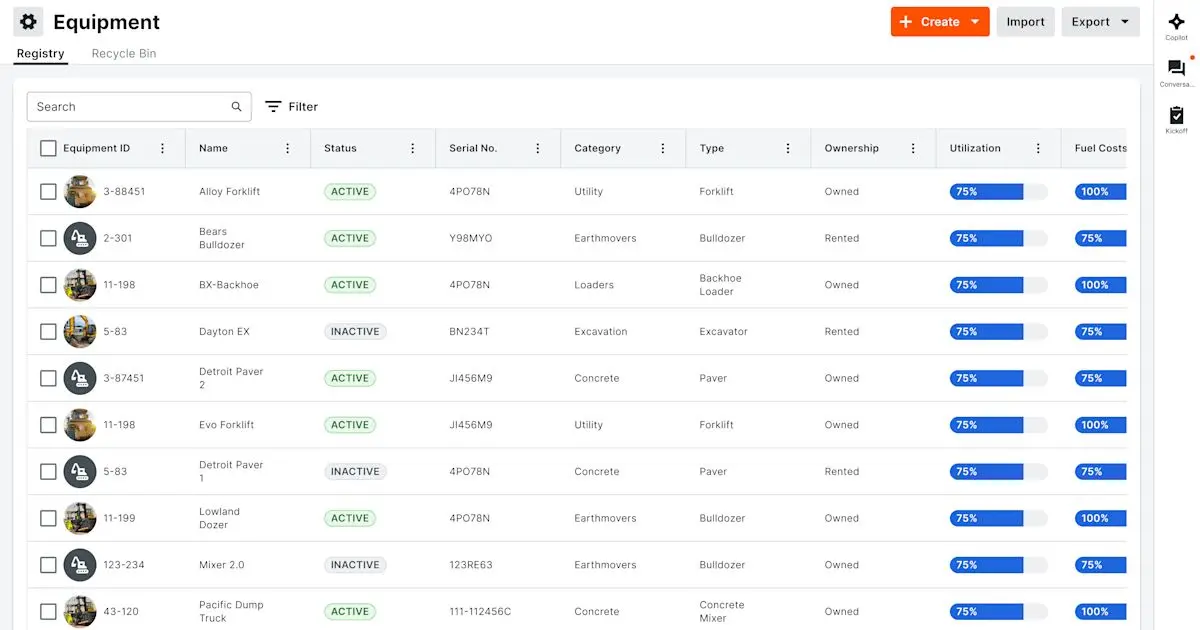
Task: Click the search magnifier icon
Action: point(237,107)
